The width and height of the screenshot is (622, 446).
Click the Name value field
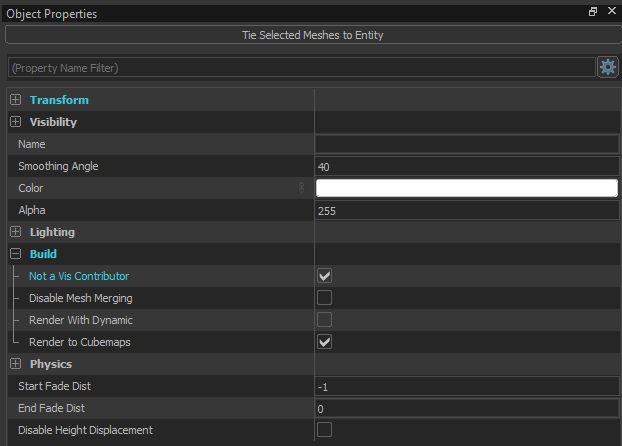coord(466,144)
